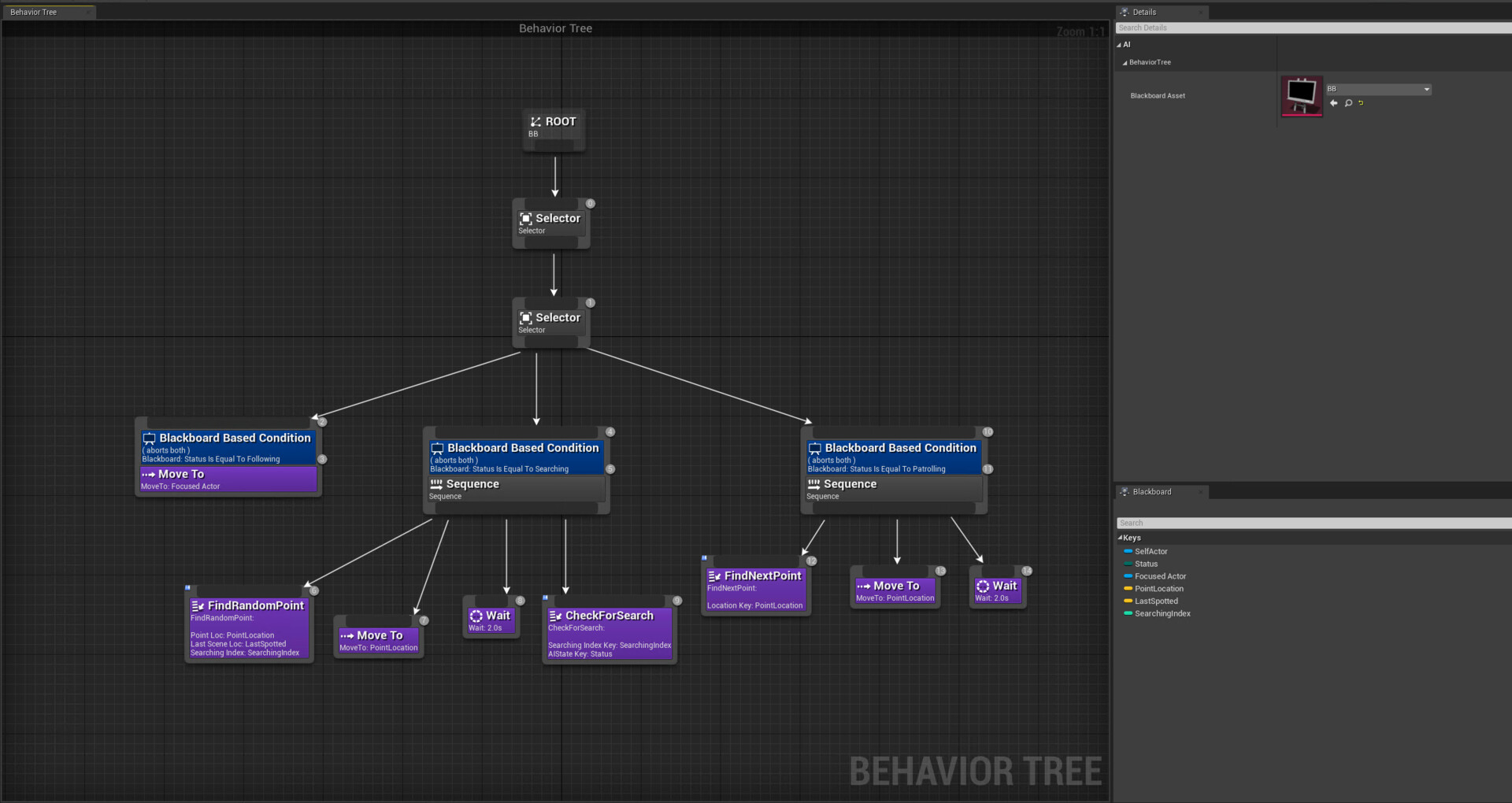Click the magnifier browse icon beside Blackboard Asset
1512x803 pixels.
1348,103
